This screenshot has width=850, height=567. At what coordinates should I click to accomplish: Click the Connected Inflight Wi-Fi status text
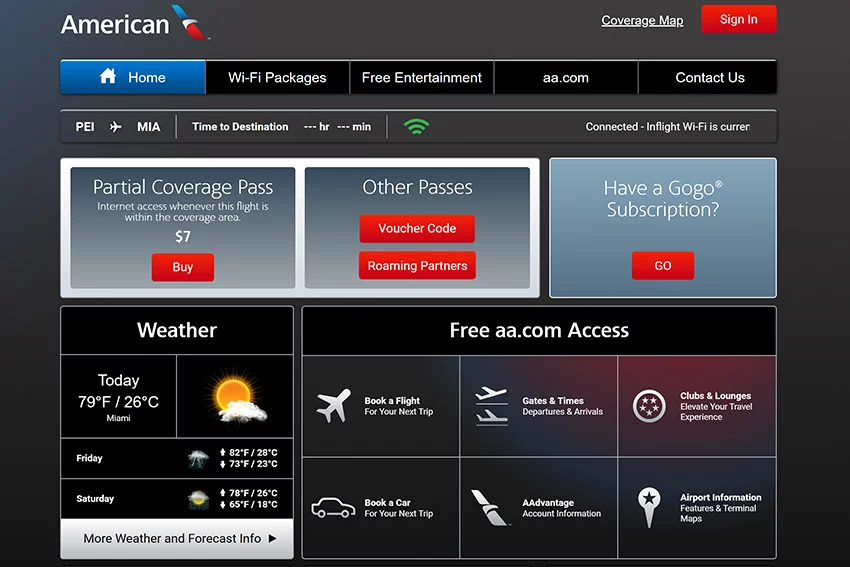pos(667,126)
